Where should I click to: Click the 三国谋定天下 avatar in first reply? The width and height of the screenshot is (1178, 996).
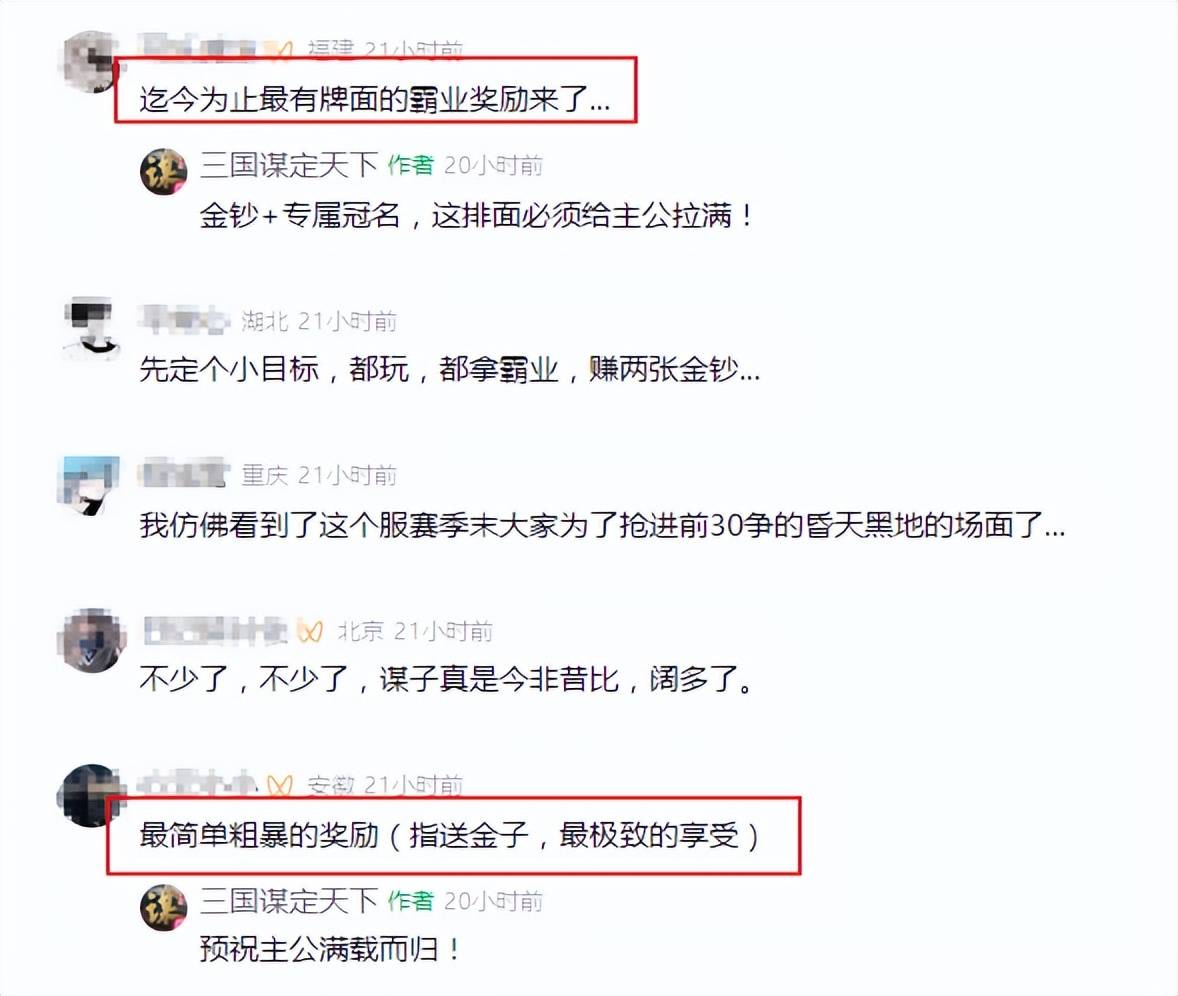(164, 171)
